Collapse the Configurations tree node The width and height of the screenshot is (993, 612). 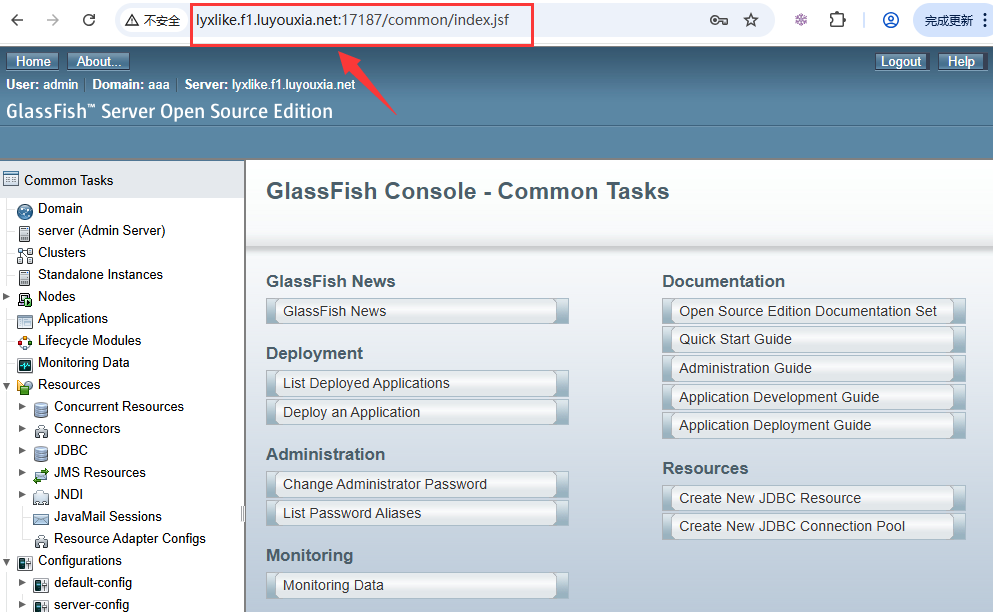pyautogui.click(x=6, y=561)
